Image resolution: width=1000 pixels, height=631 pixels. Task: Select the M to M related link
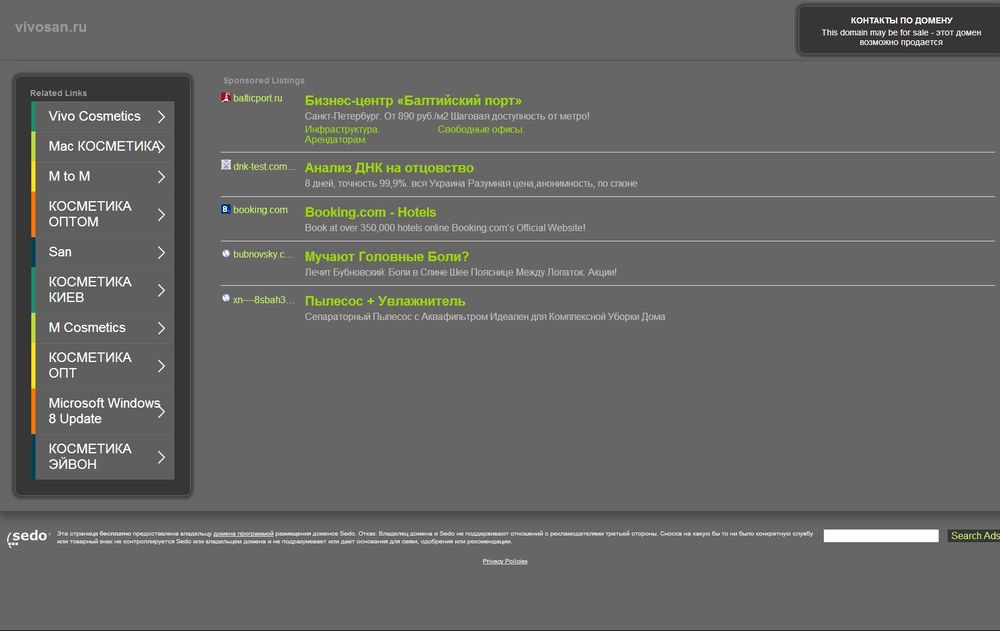pos(103,176)
